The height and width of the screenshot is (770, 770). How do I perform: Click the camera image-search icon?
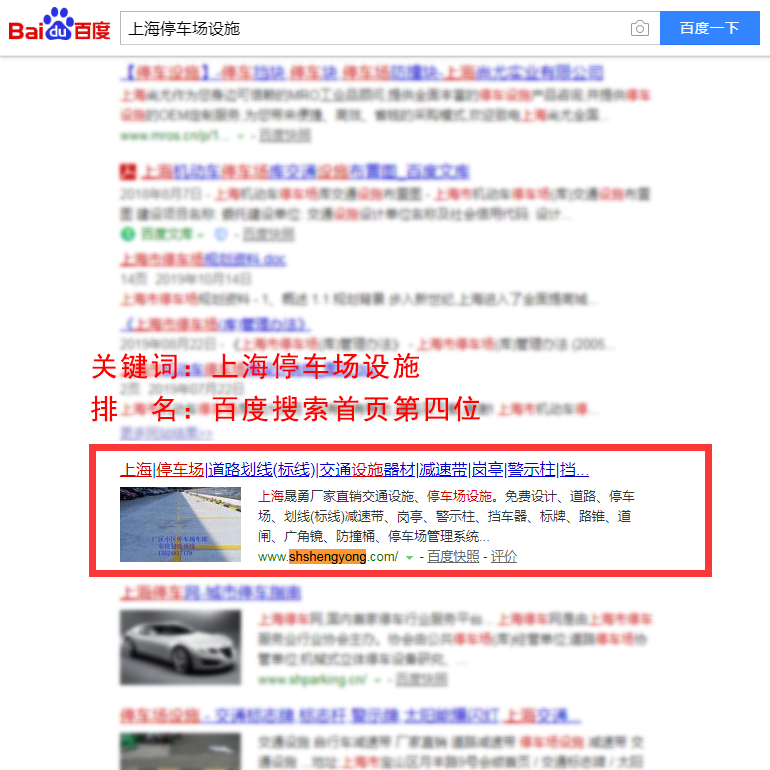639,28
